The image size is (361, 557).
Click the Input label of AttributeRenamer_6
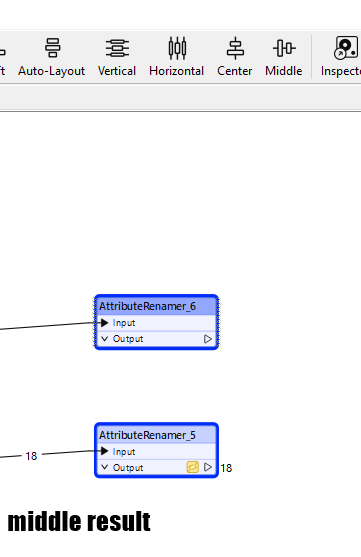pos(124,323)
